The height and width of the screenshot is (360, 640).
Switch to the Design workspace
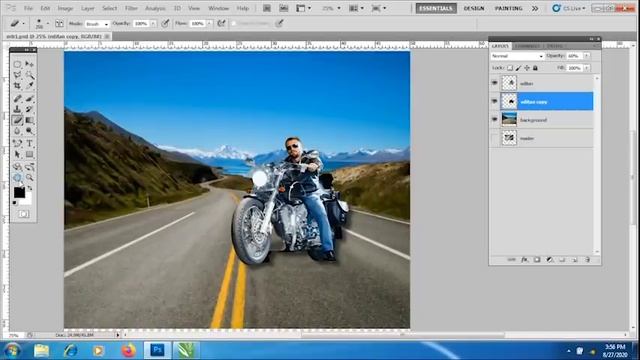point(474,8)
